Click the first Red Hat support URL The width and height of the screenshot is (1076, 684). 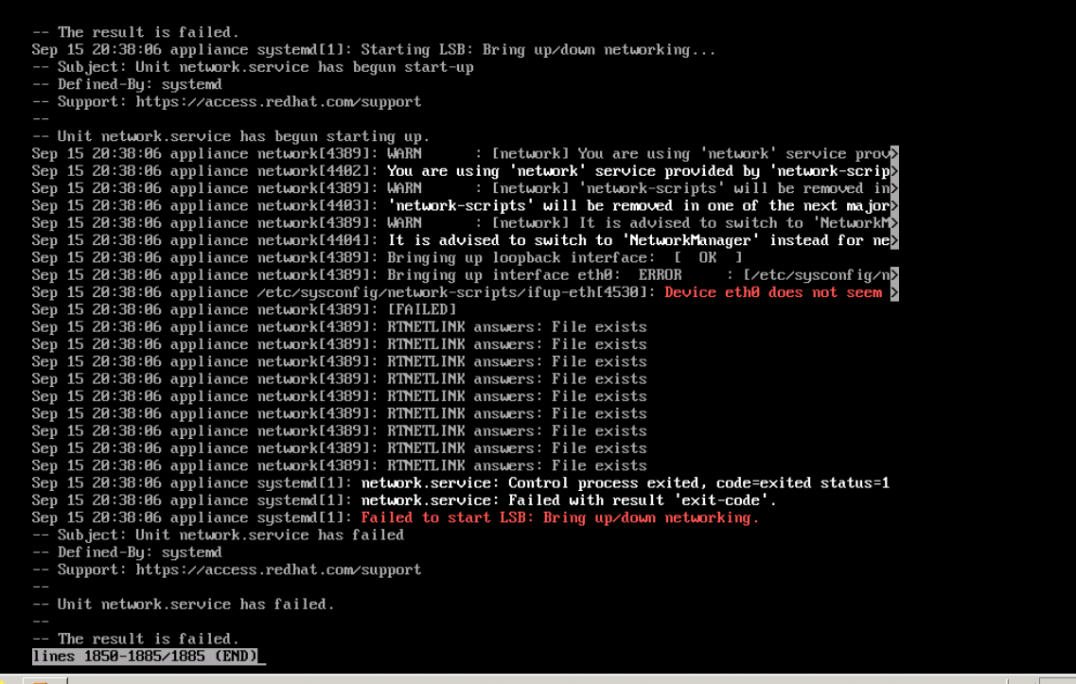[x=278, y=102]
